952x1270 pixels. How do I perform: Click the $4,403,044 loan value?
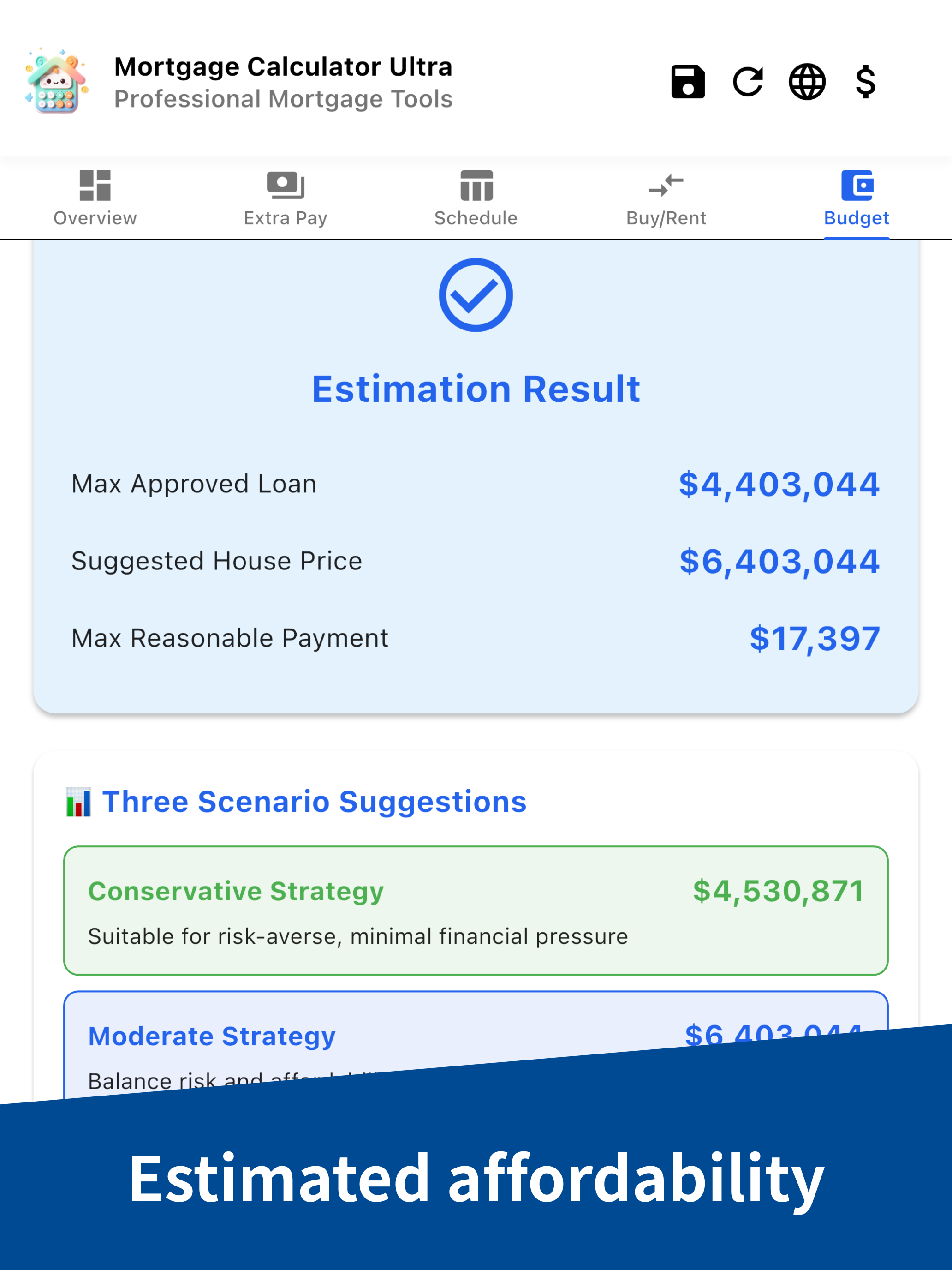[779, 484]
